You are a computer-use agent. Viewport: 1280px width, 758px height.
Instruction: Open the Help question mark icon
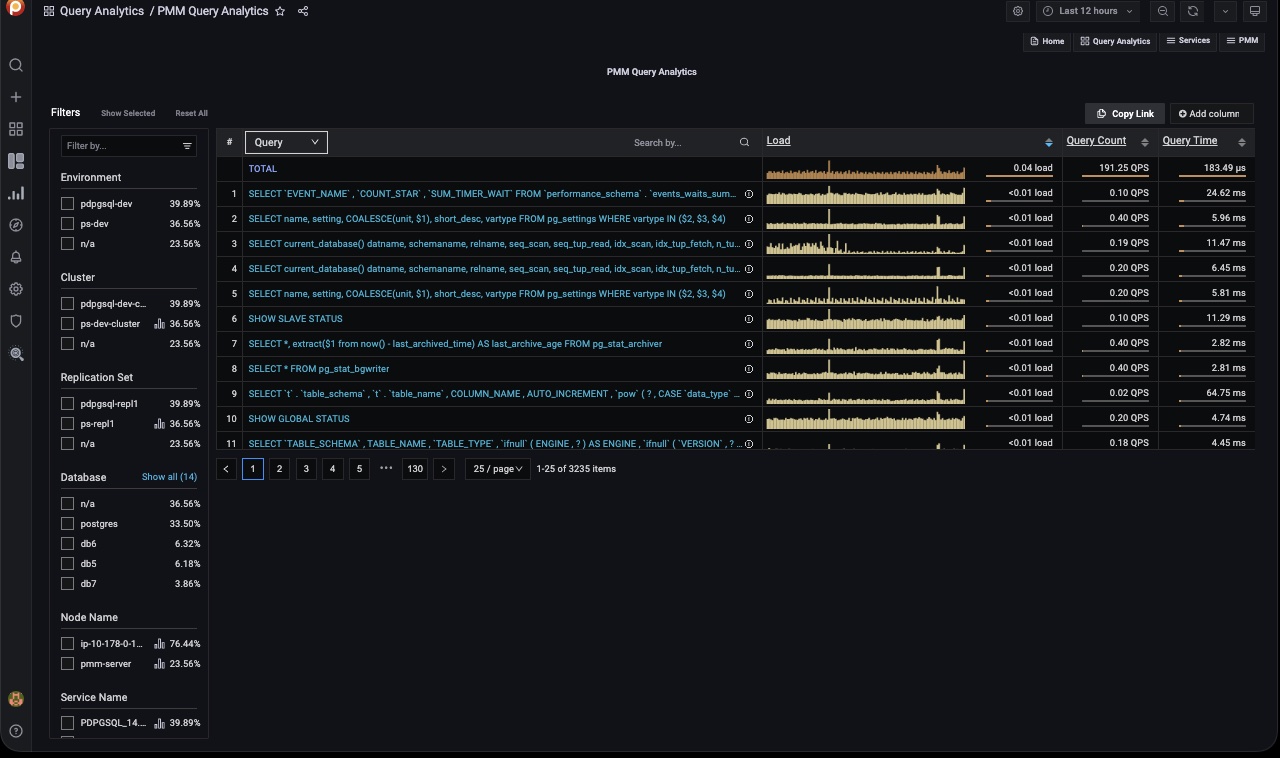(16, 731)
